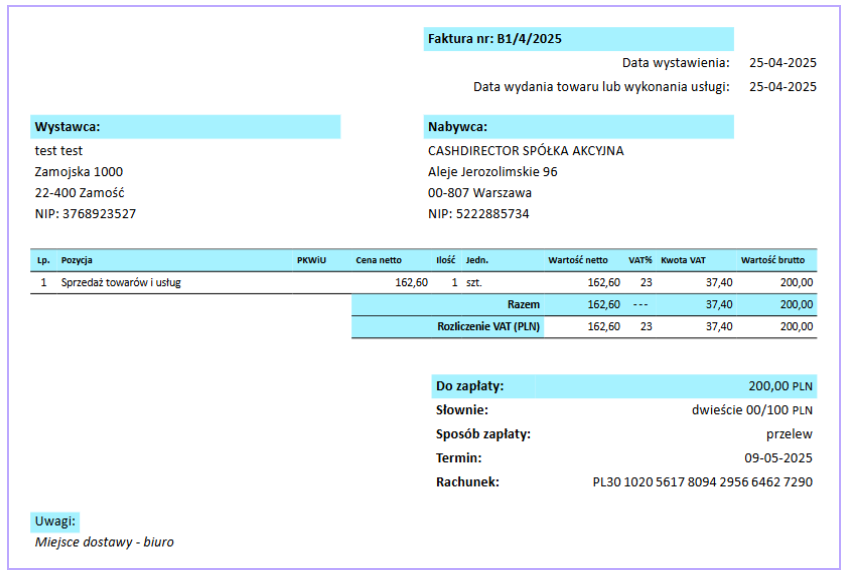Click the date next to "Data wydania towaru" label
The width and height of the screenshot is (850, 577).
point(783,87)
